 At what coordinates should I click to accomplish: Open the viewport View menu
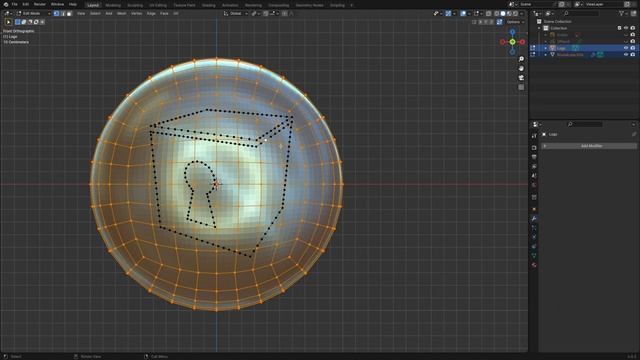(x=81, y=13)
